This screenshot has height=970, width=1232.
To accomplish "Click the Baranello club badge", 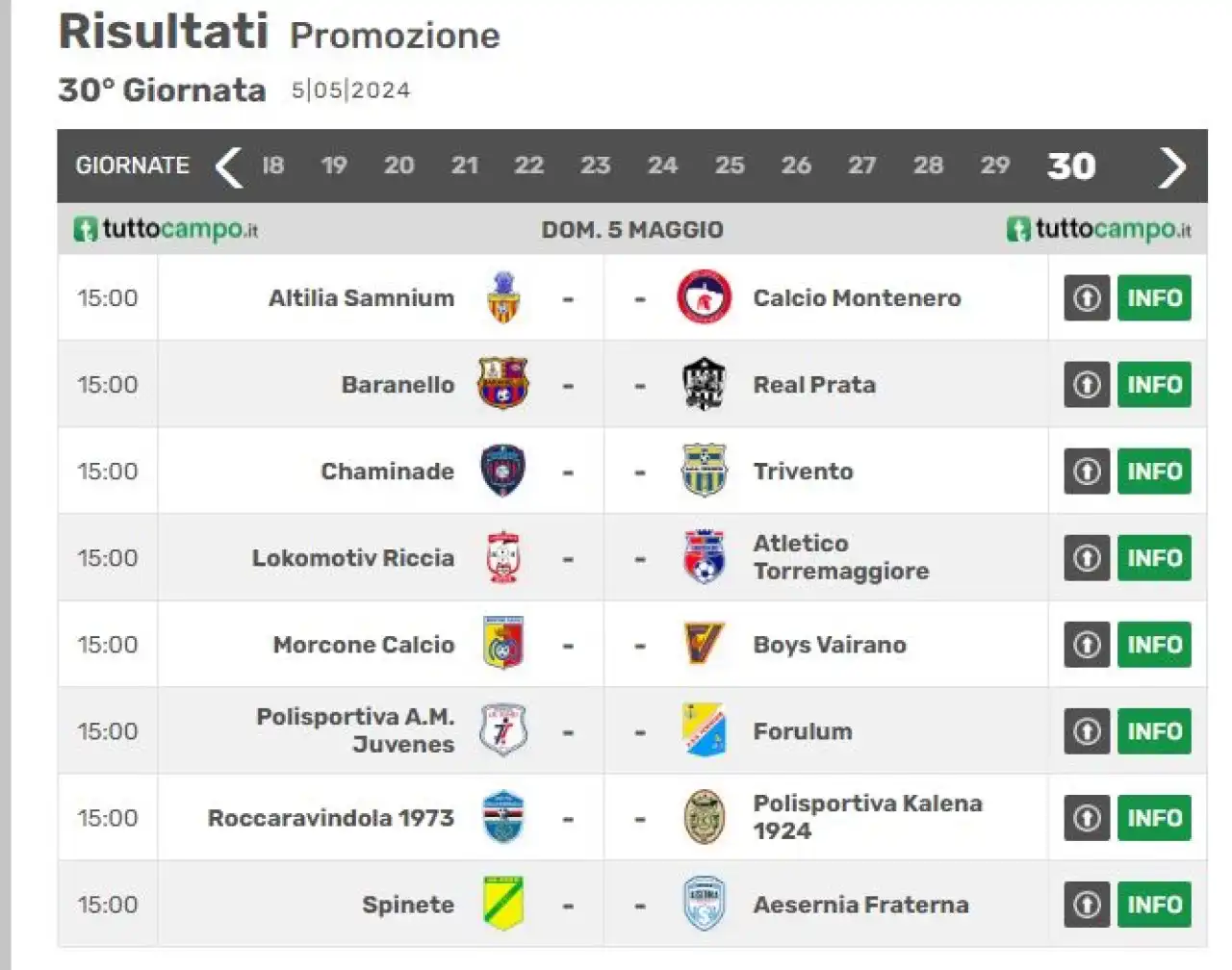I will (x=502, y=384).
